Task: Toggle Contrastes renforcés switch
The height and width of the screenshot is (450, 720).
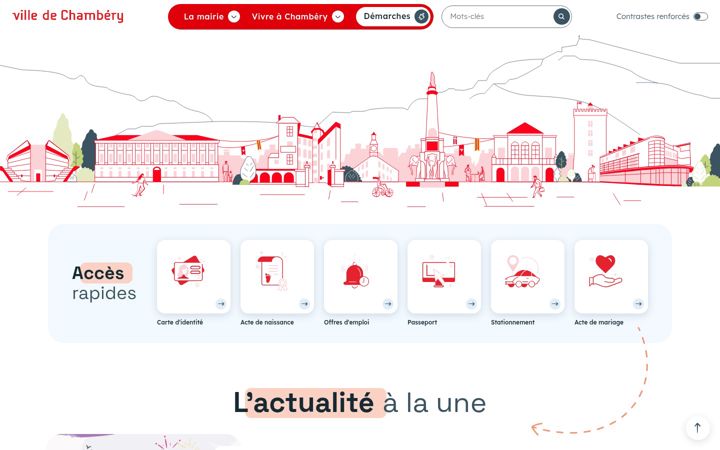Action: pyautogui.click(x=700, y=17)
